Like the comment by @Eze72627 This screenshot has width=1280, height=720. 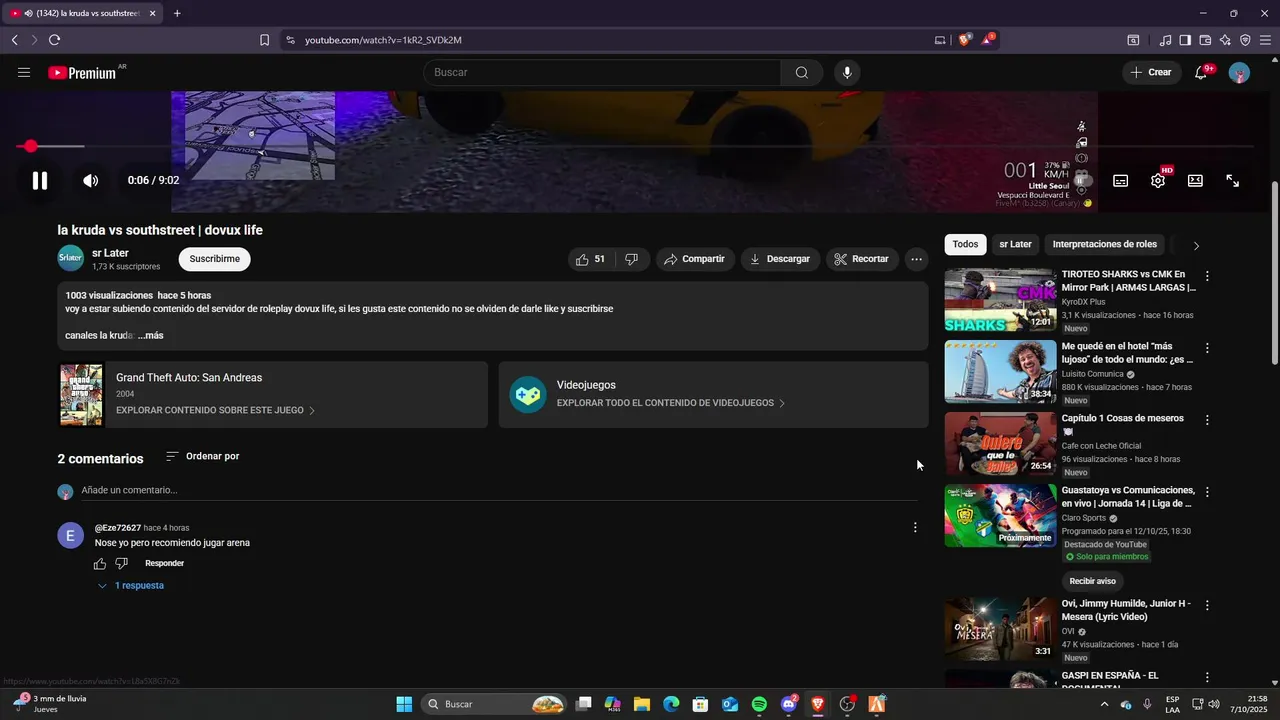(x=100, y=563)
